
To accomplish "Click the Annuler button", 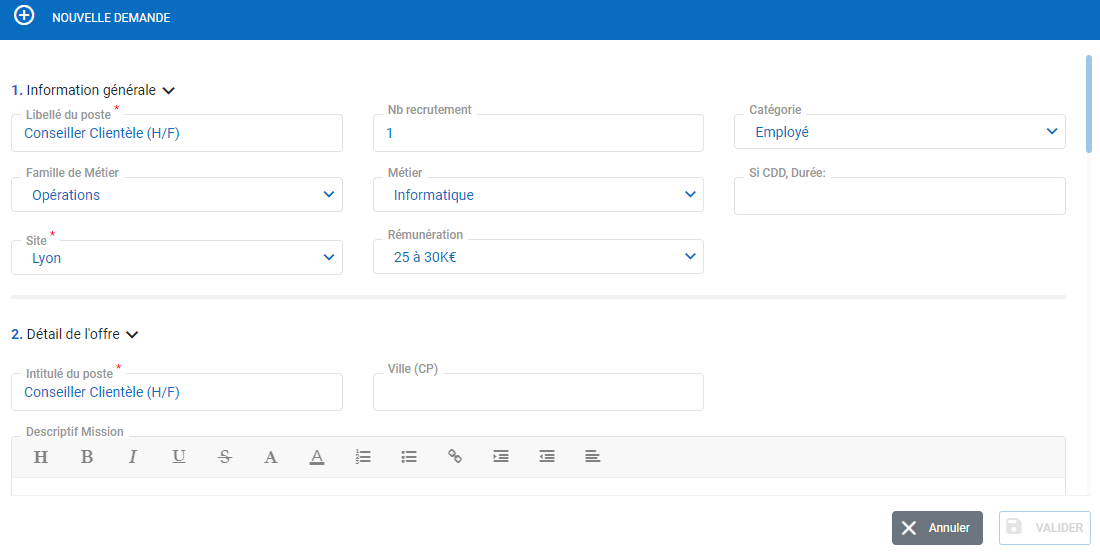I will (x=937, y=528).
